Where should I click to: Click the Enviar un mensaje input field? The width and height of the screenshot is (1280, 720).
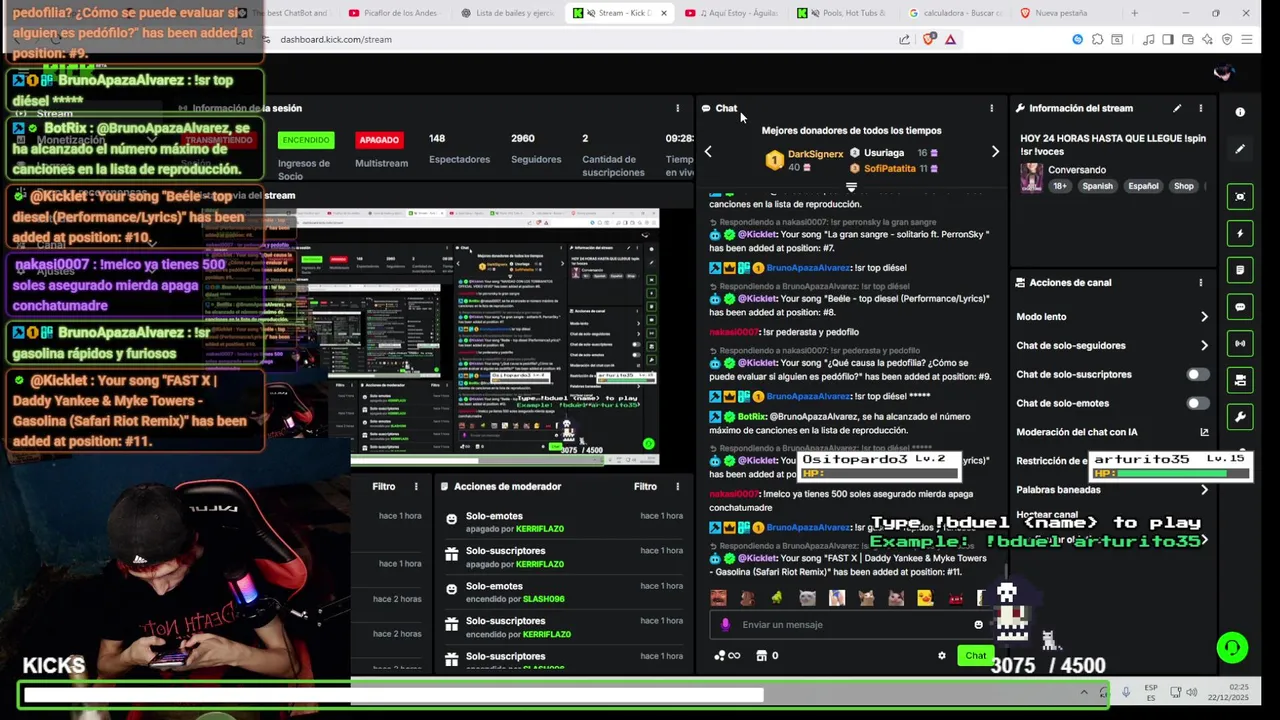point(852,625)
